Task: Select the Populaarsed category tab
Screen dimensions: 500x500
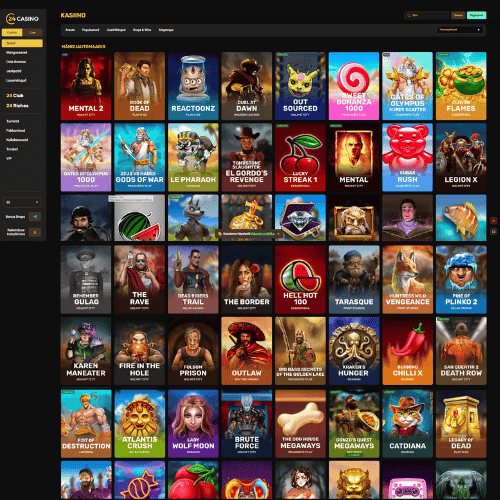Action: [90, 30]
